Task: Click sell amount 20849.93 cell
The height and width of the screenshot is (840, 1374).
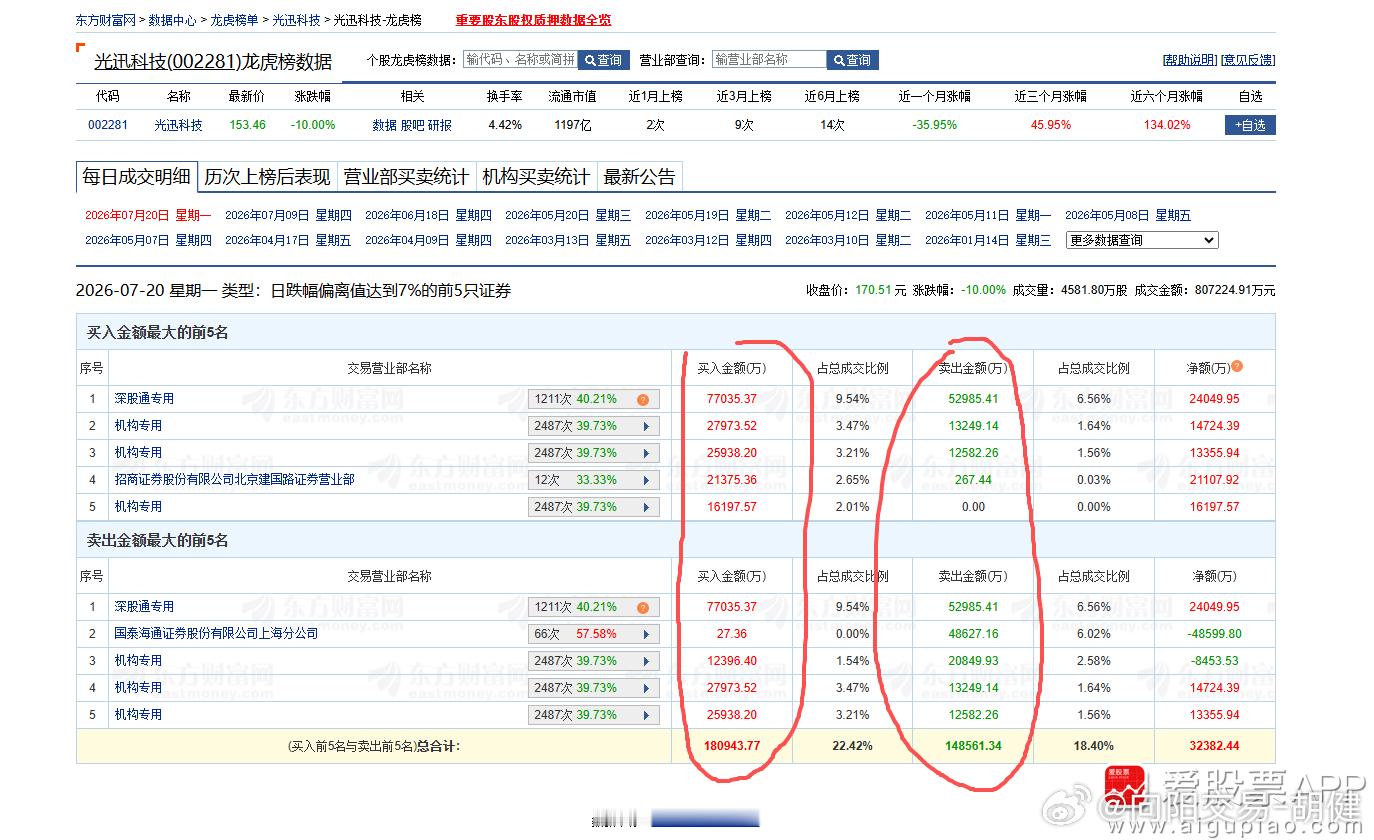Action: pos(972,661)
